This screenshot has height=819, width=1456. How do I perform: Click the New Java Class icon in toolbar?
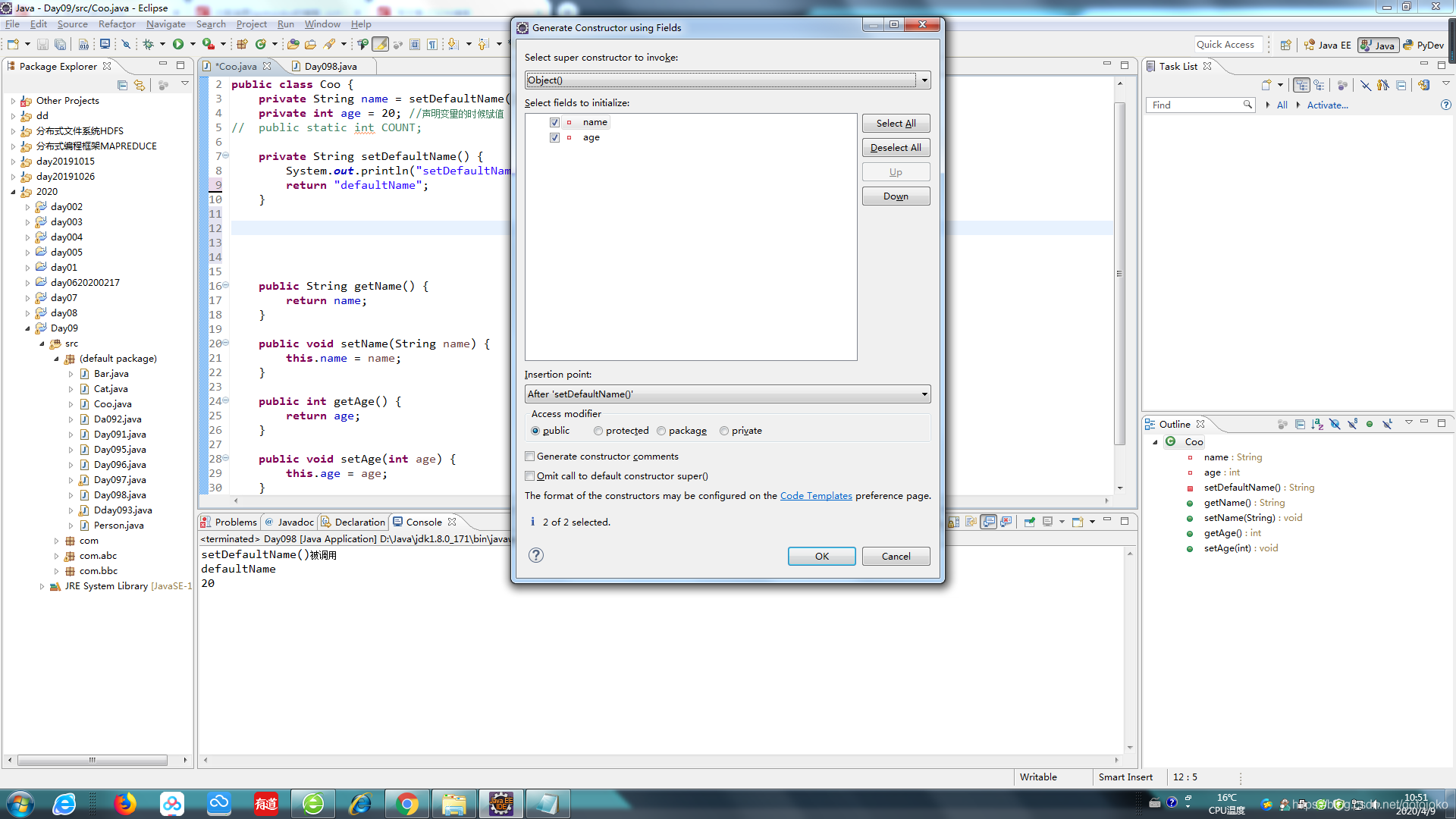[x=261, y=45]
